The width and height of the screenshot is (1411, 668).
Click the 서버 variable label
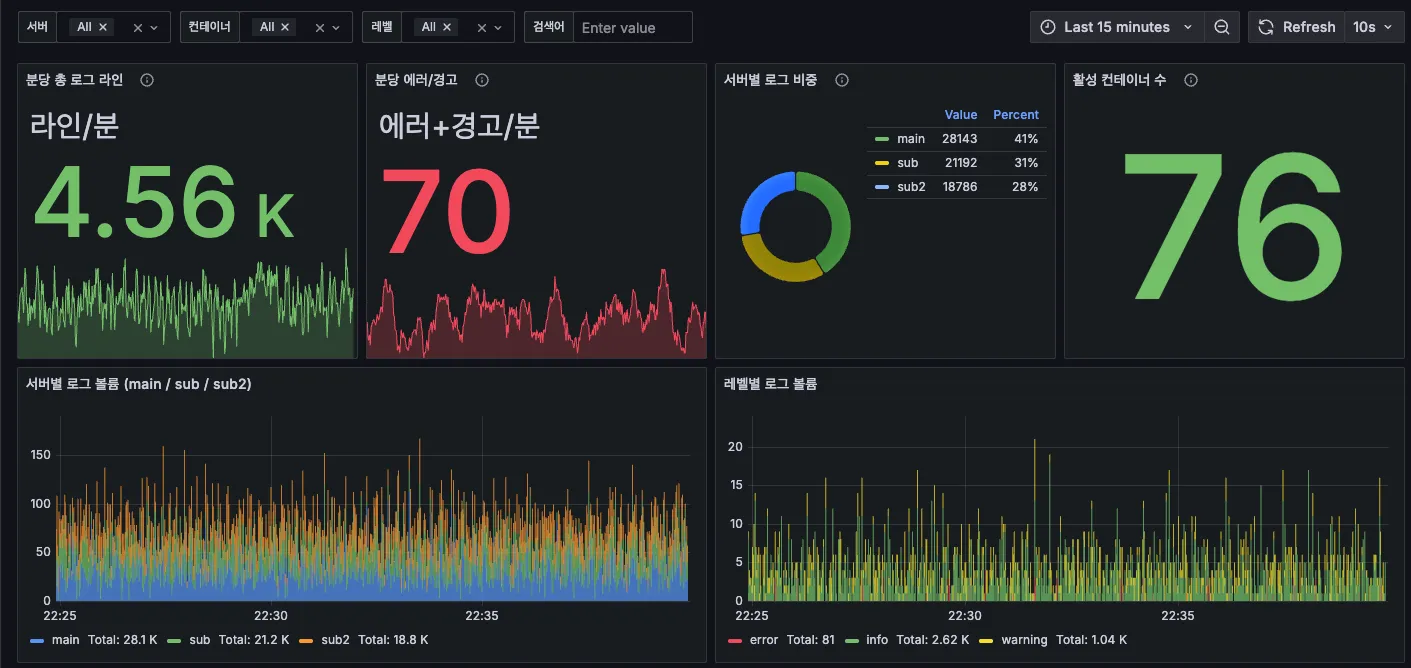click(38, 27)
